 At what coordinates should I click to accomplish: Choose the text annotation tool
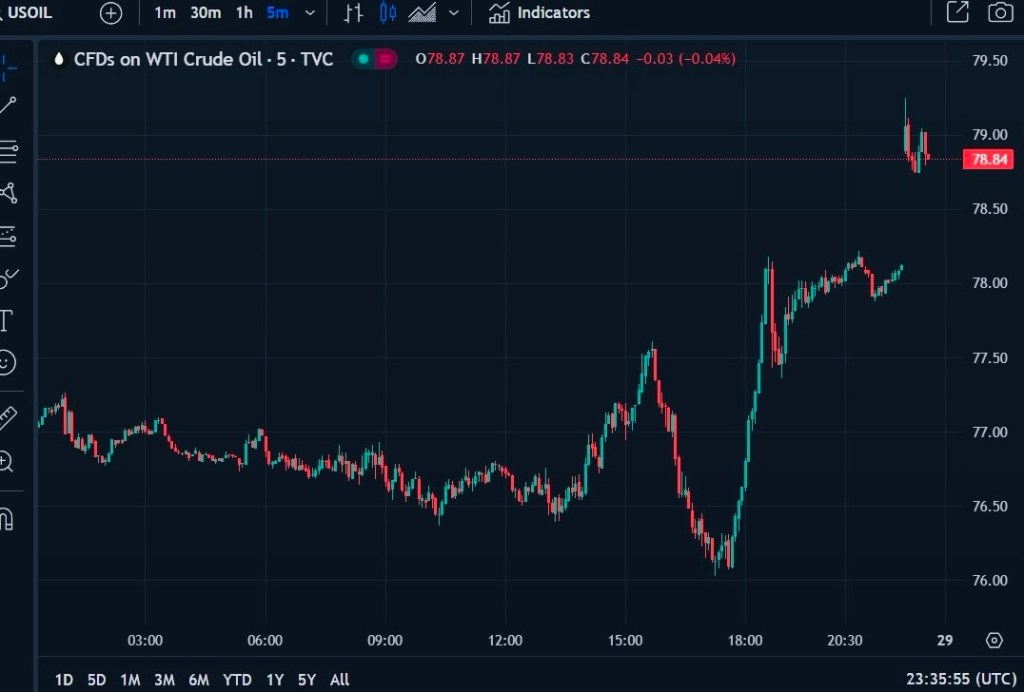tap(6, 320)
